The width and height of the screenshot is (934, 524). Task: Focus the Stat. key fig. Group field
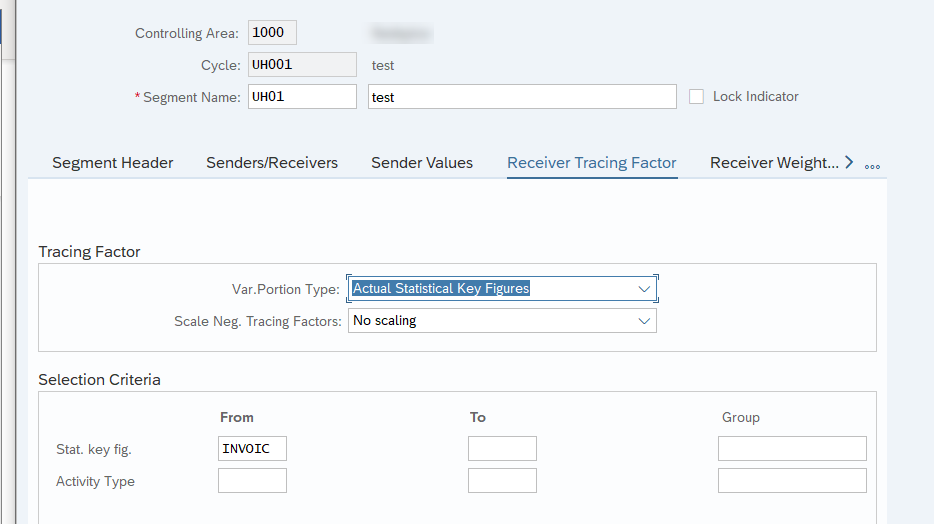coord(792,449)
